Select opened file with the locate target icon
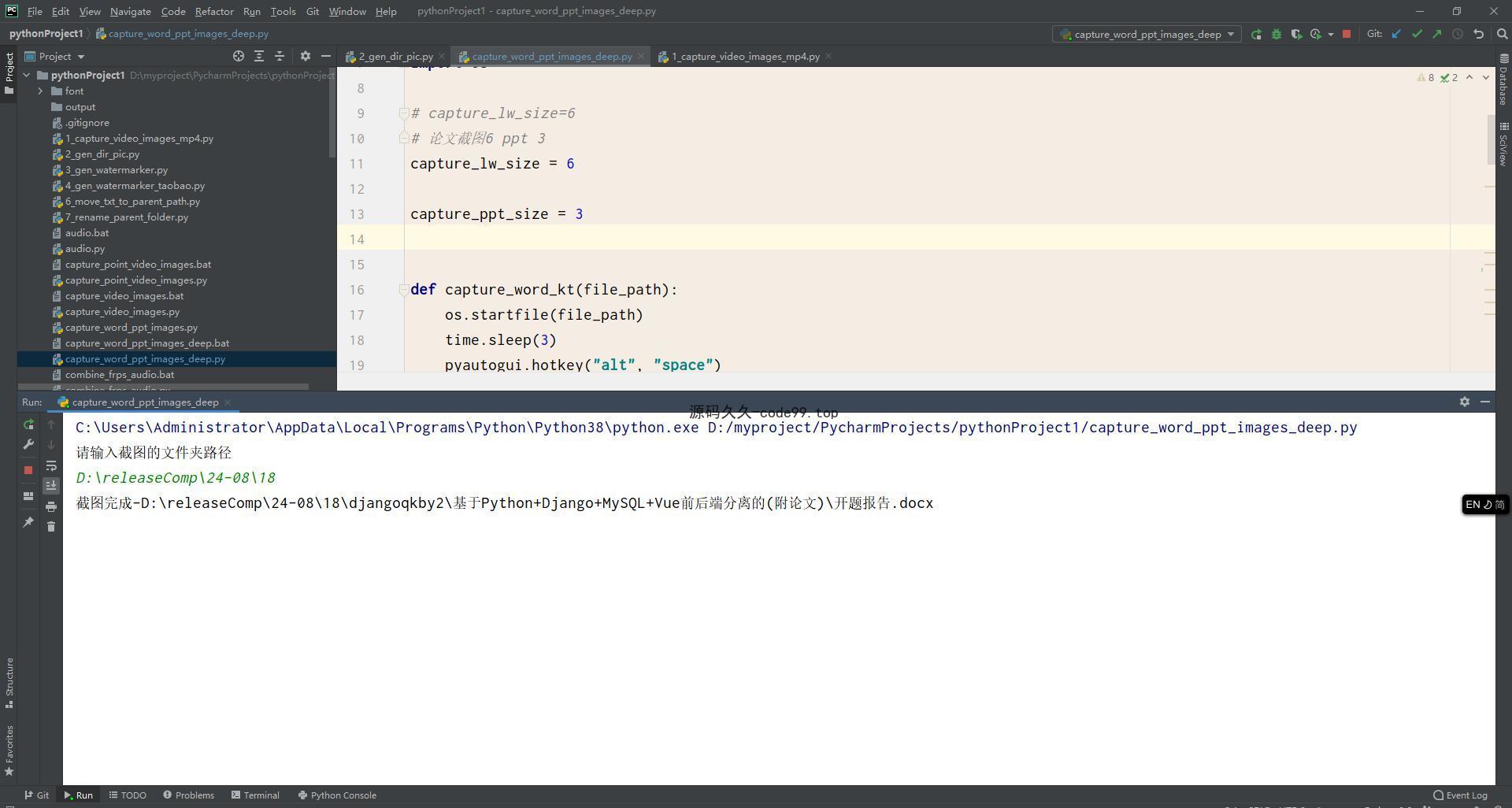 (238, 56)
